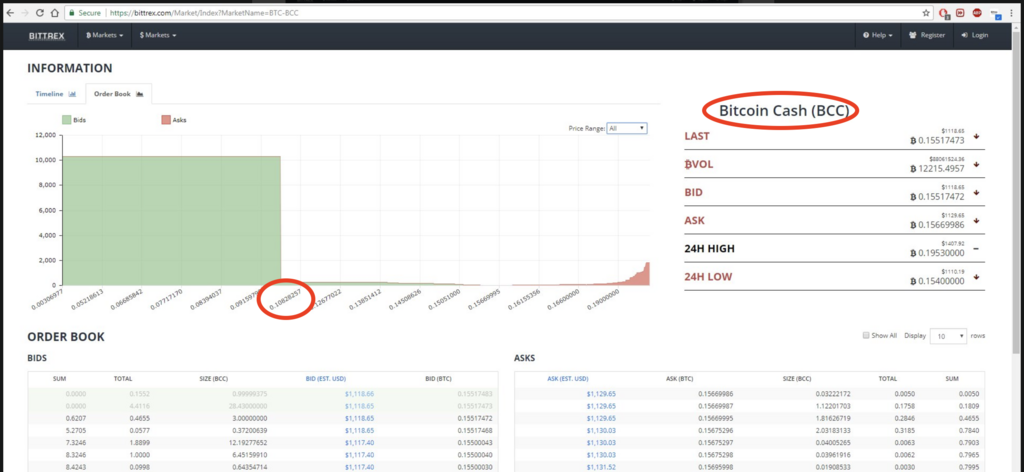1024x472 pixels.
Task: Toggle the green Bids legend swatch
Action: point(66,120)
